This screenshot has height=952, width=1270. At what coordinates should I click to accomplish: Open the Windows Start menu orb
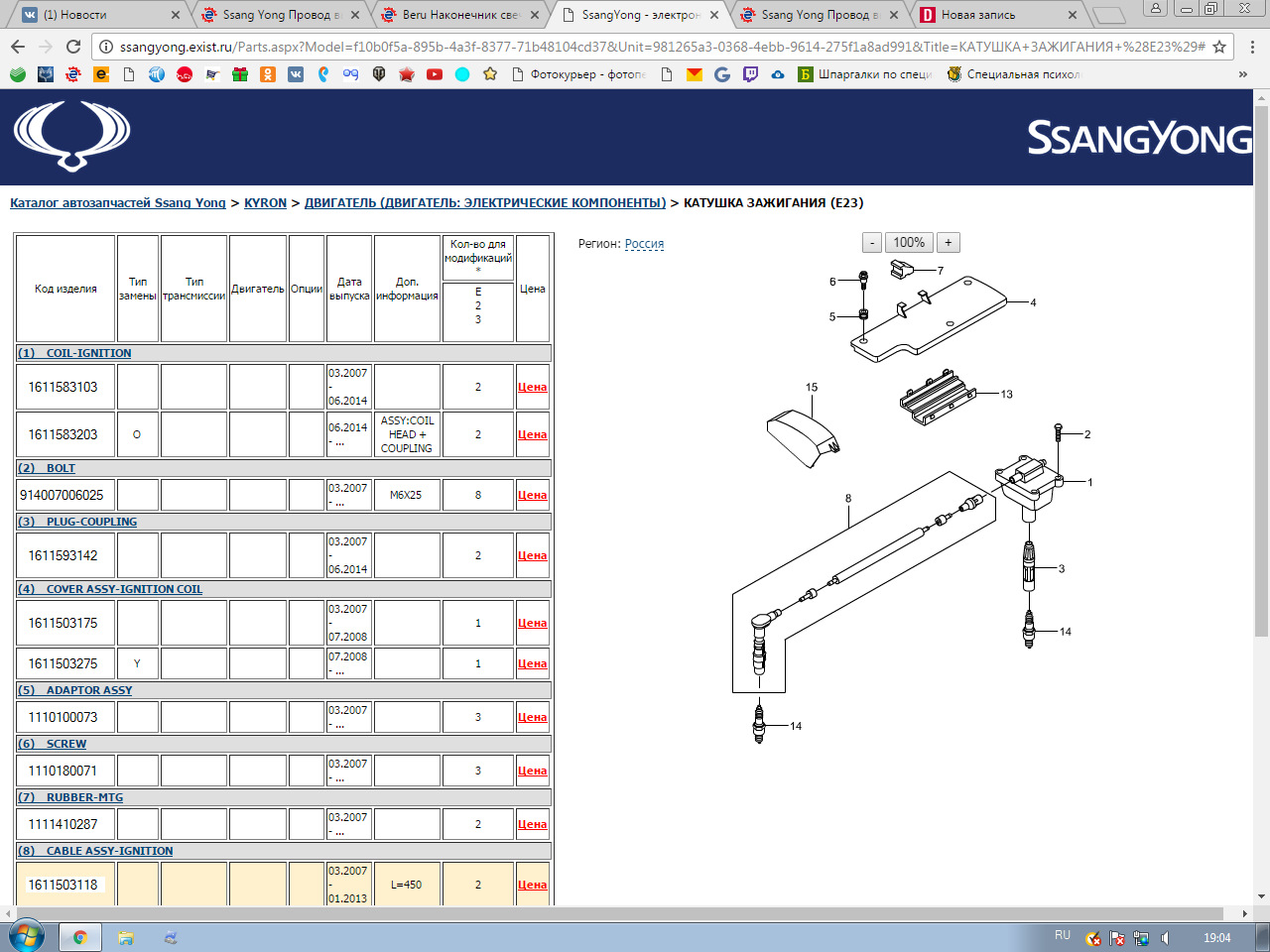[27, 935]
